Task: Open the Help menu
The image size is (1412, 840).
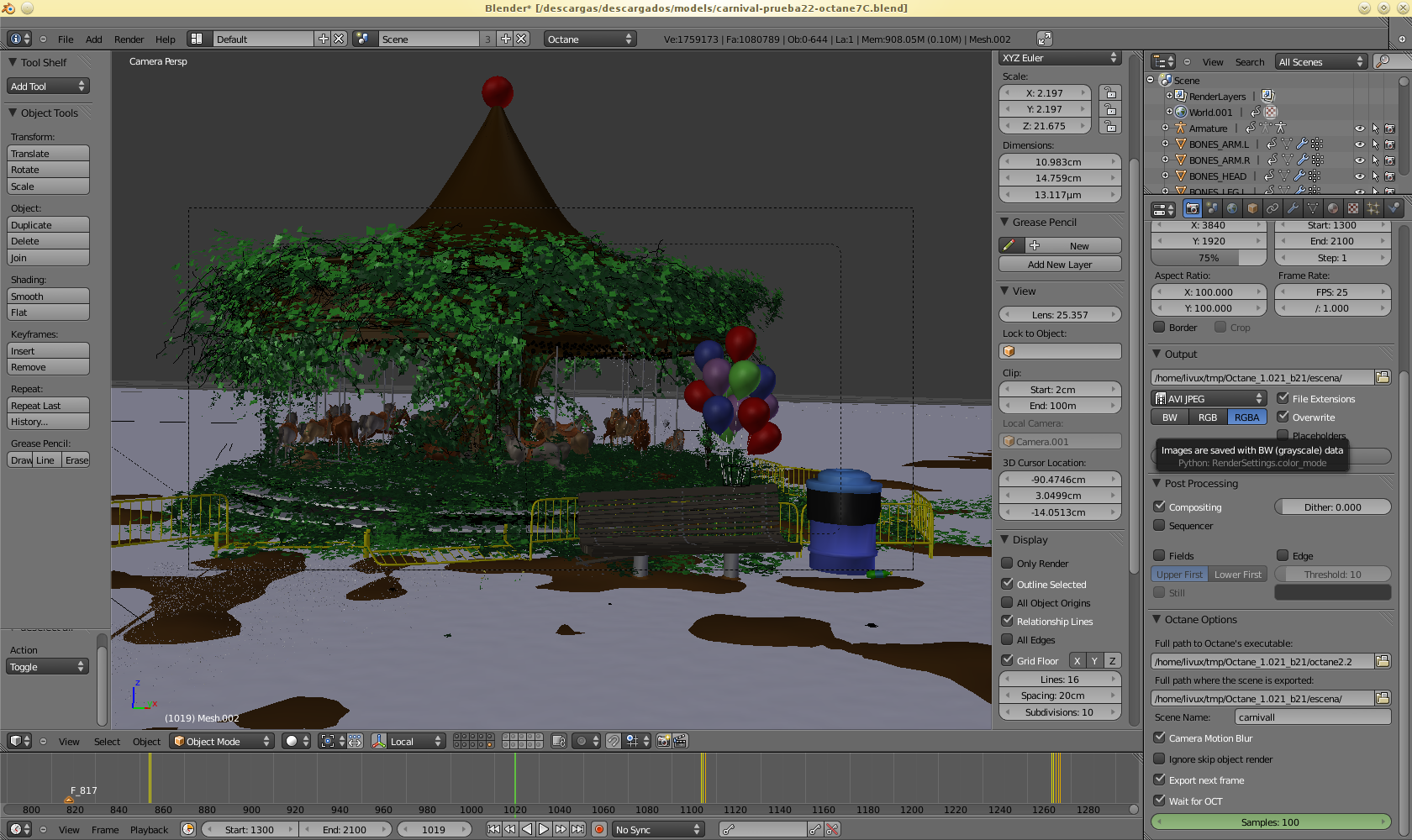Action: pos(166,39)
